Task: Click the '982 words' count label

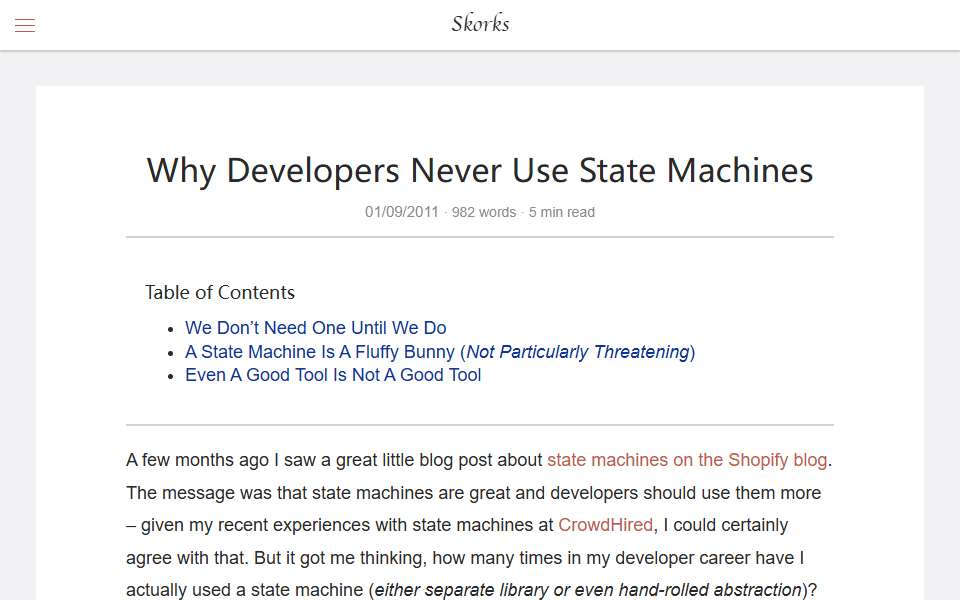Action: [484, 212]
